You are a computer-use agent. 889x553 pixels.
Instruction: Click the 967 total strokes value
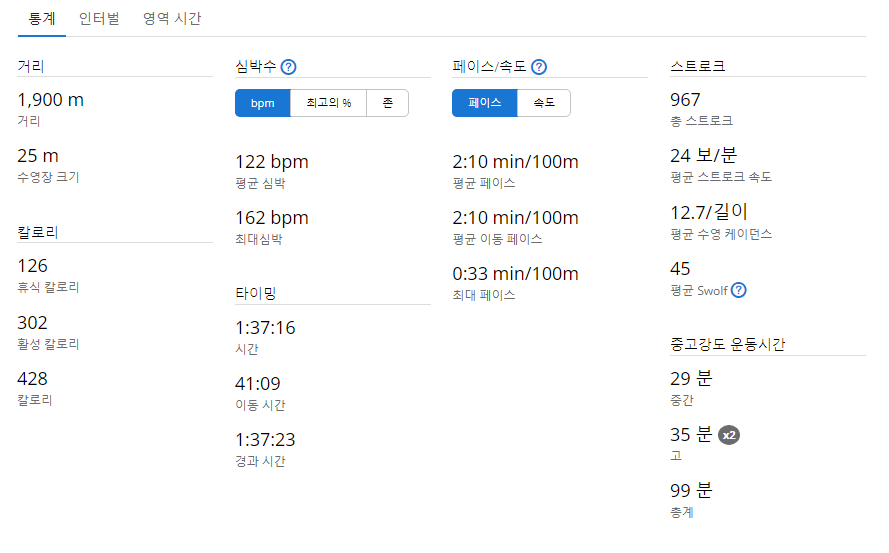click(685, 100)
